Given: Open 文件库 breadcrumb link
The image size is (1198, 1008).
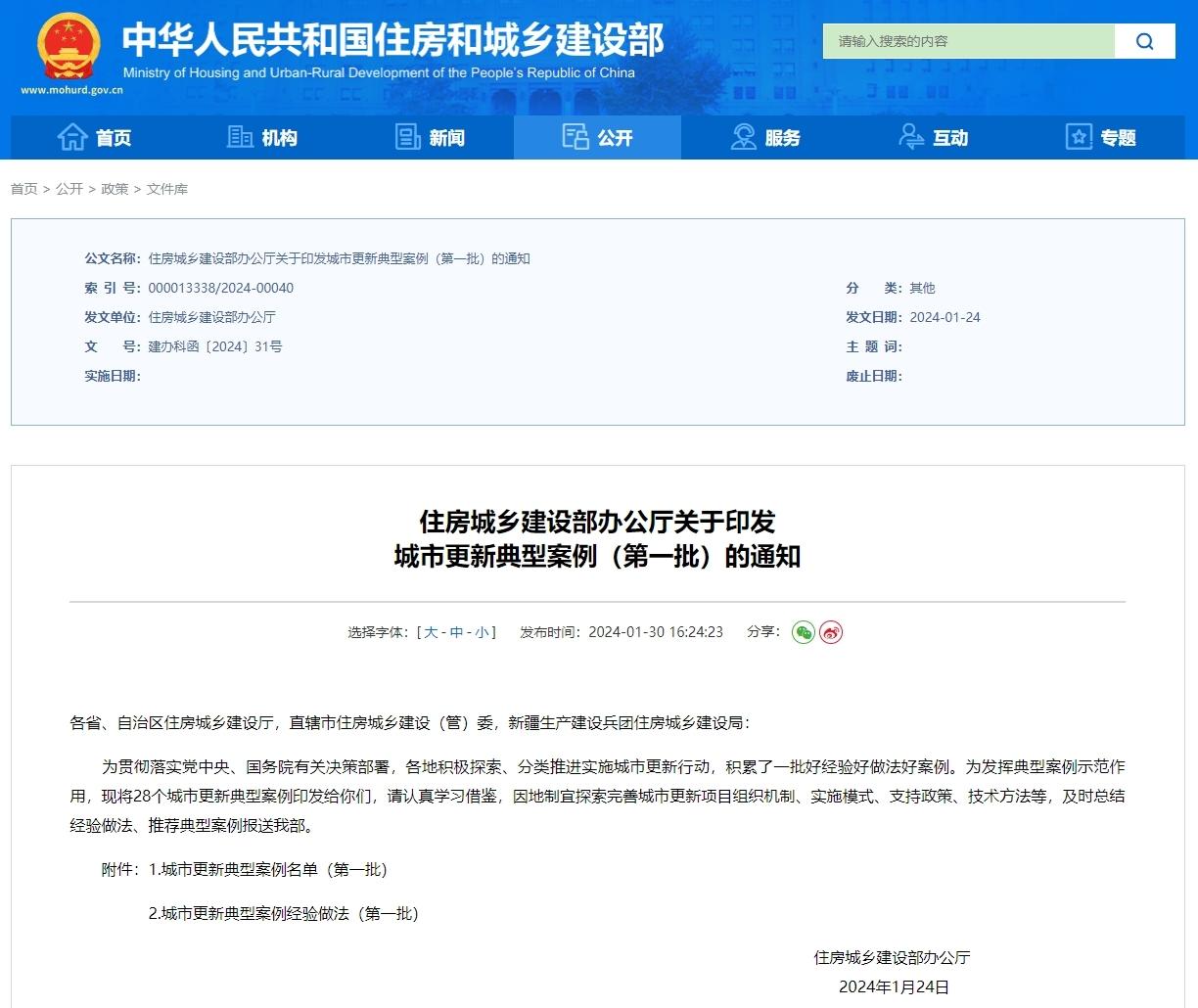Looking at the screenshot, I should click(167, 189).
